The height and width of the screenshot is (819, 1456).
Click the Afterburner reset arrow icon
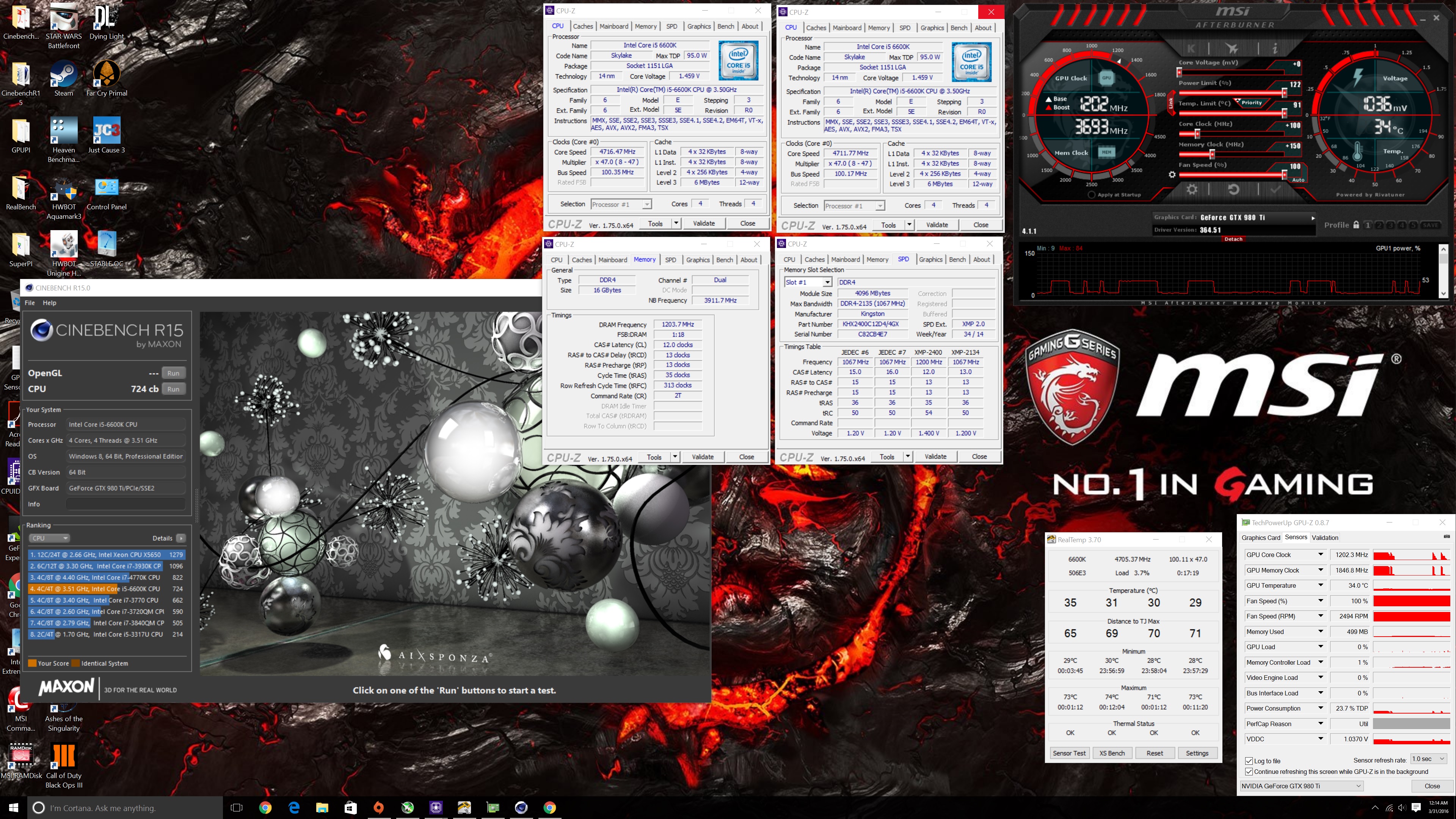pyautogui.click(x=1233, y=189)
